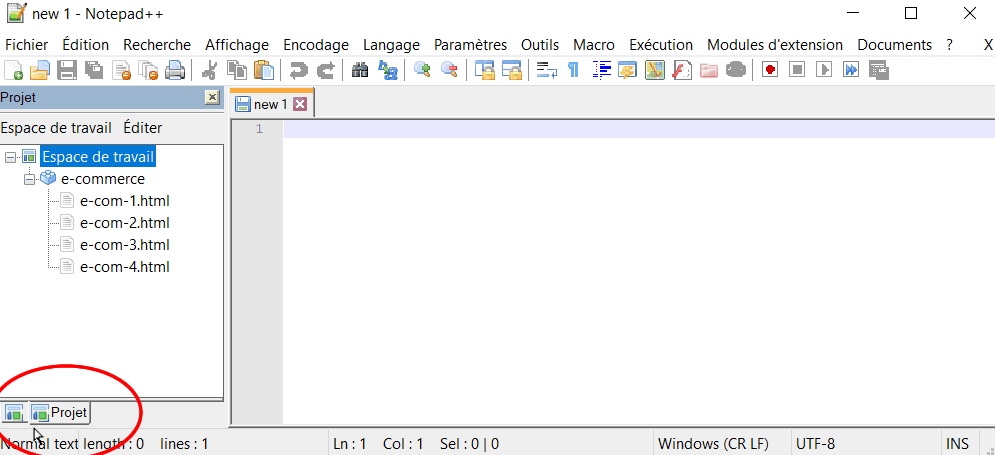
Task: Toggle word wrap toolbar icon
Action: [x=546, y=70]
